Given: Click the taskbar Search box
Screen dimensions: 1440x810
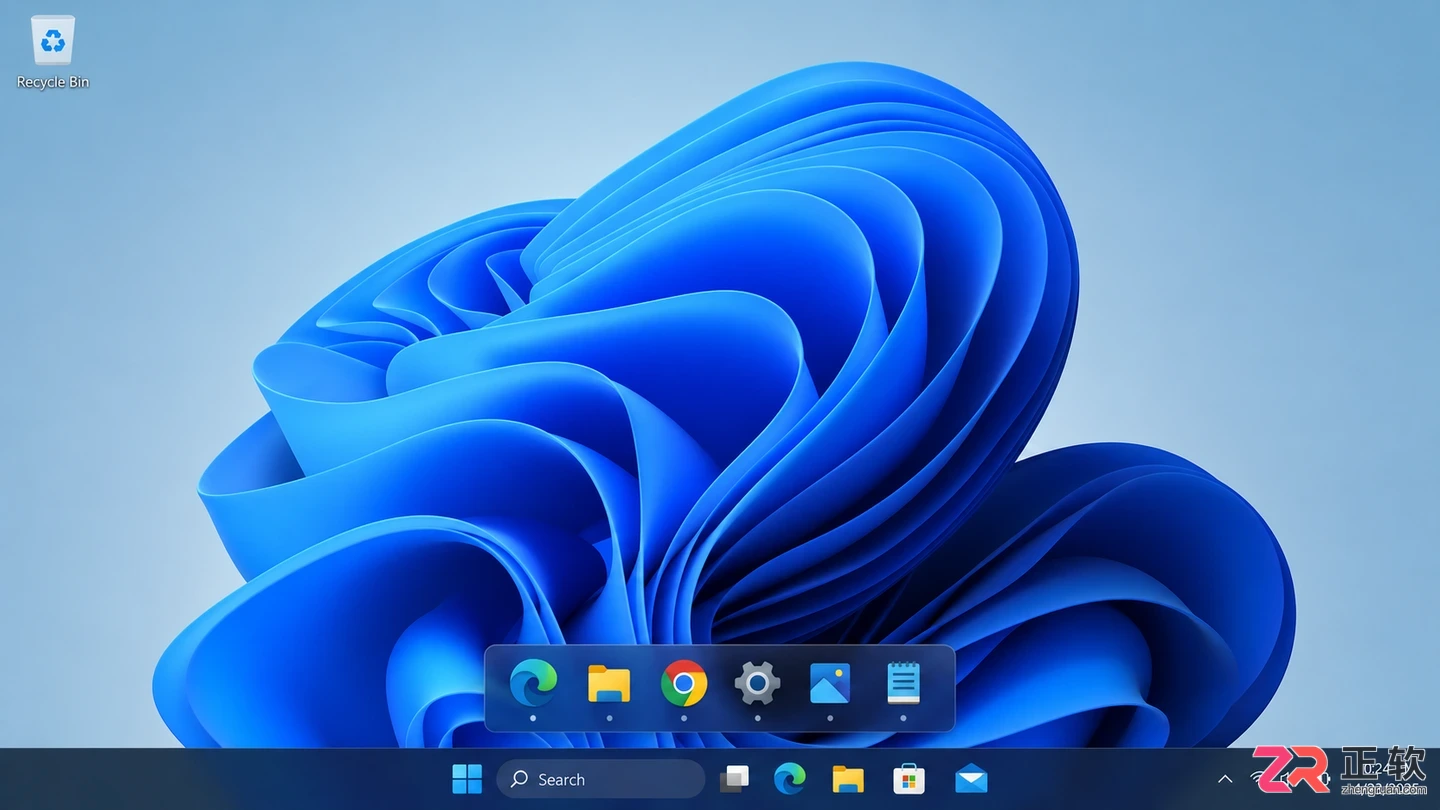Looking at the screenshot, I should pyautogui.click(x=601, y=779).
